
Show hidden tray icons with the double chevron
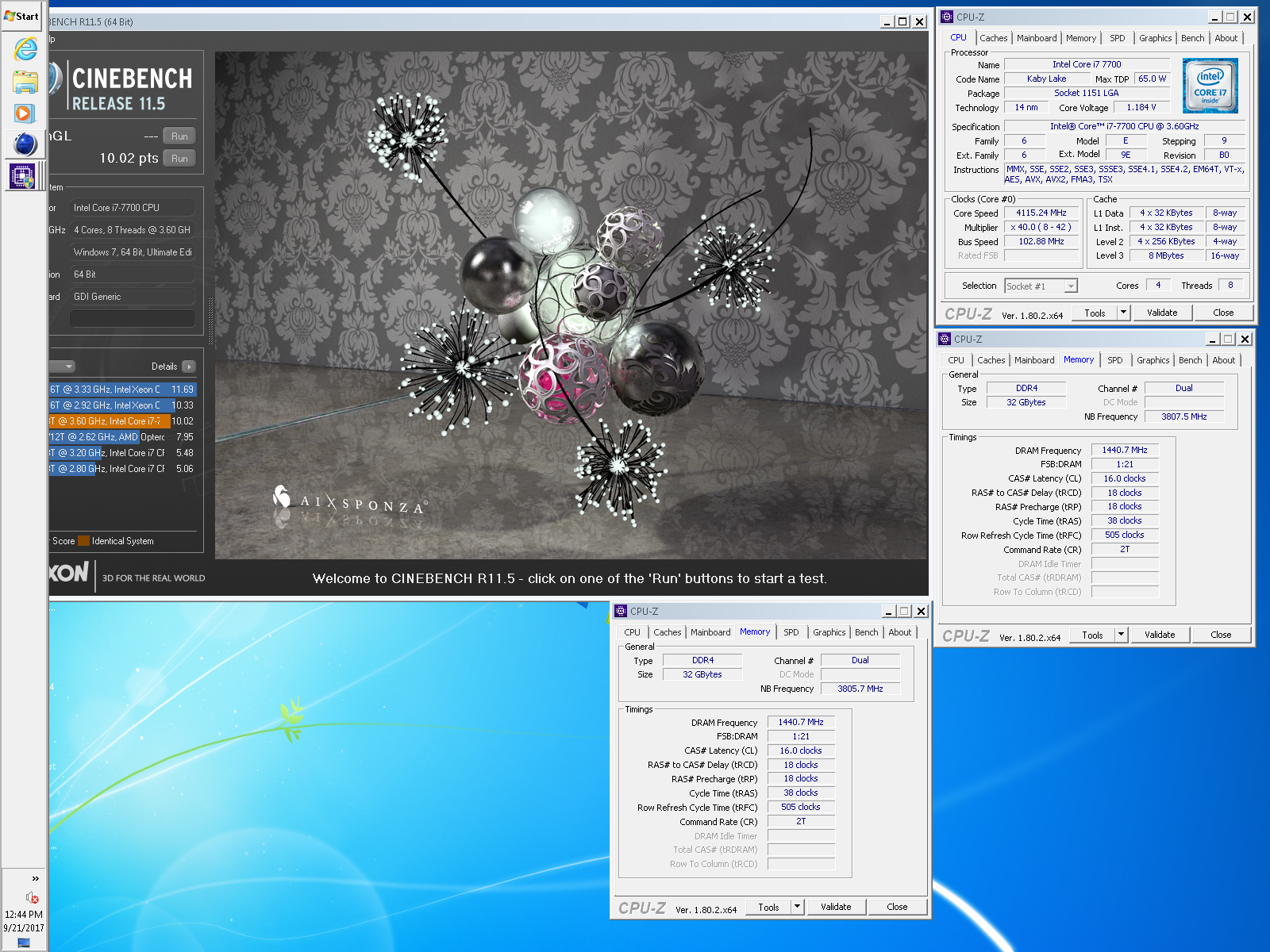click(x=35, y=878)
